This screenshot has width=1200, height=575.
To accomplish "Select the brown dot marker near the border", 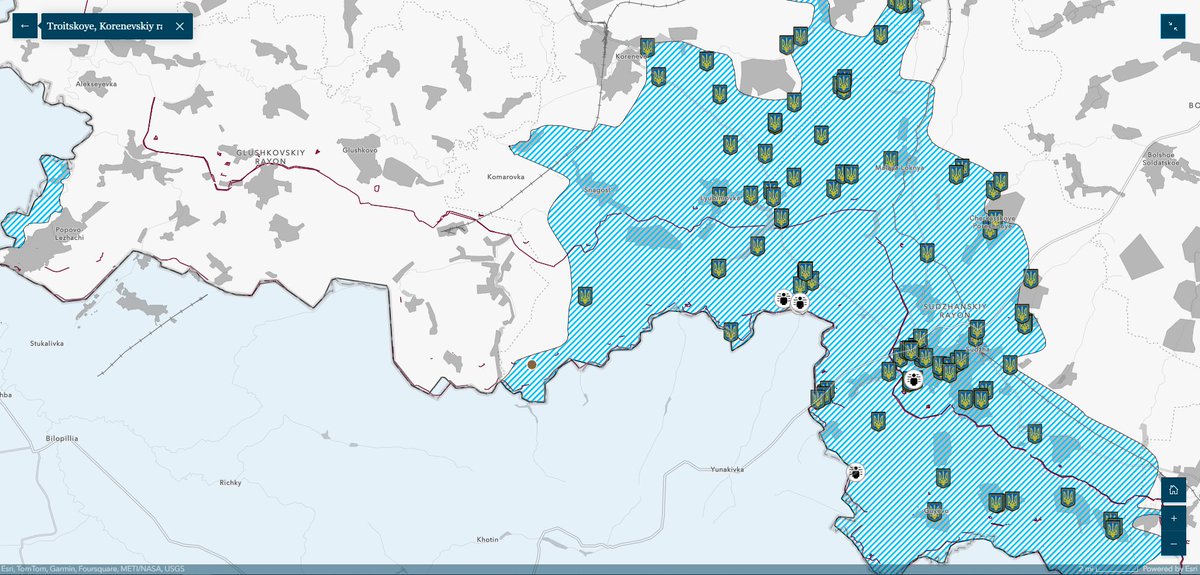I will click(x=532, y=365).
